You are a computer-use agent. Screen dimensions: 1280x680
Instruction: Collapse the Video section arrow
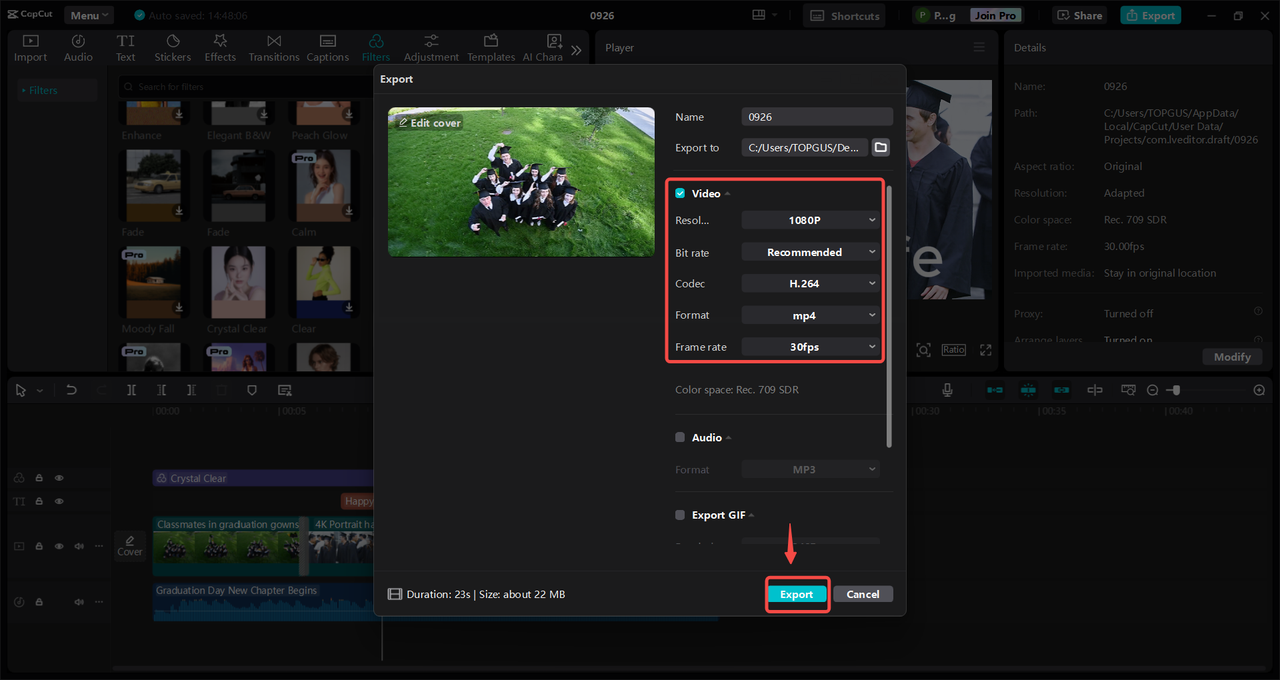[728, 194]
